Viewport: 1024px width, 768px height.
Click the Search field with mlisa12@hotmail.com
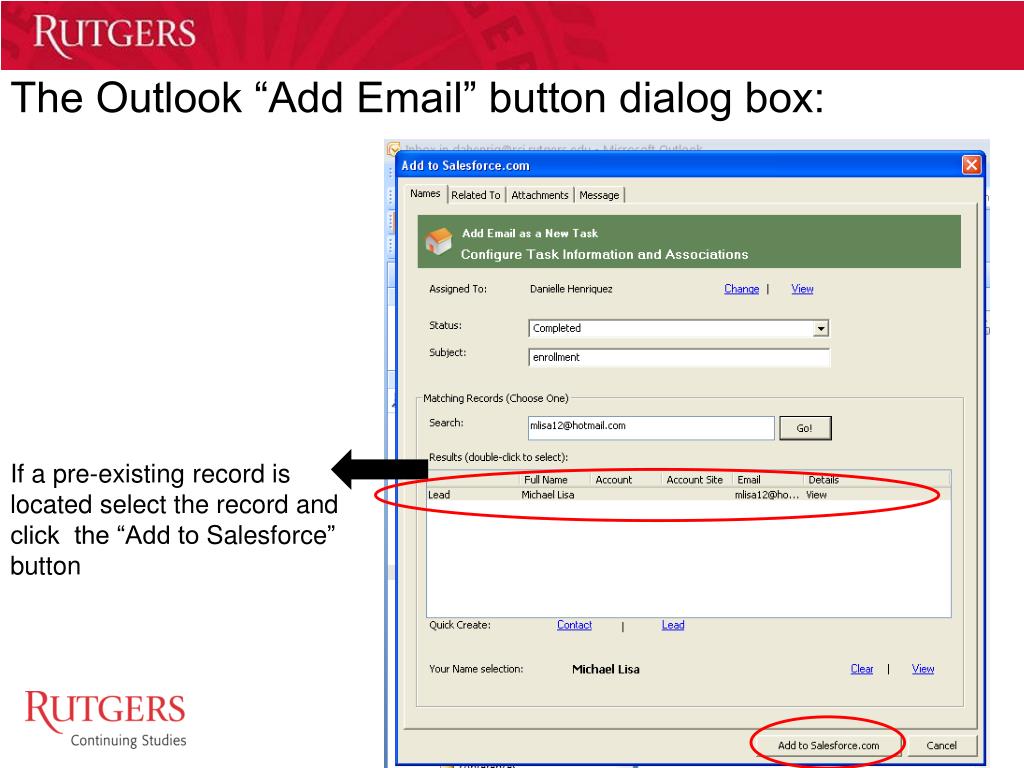point(651,426)
